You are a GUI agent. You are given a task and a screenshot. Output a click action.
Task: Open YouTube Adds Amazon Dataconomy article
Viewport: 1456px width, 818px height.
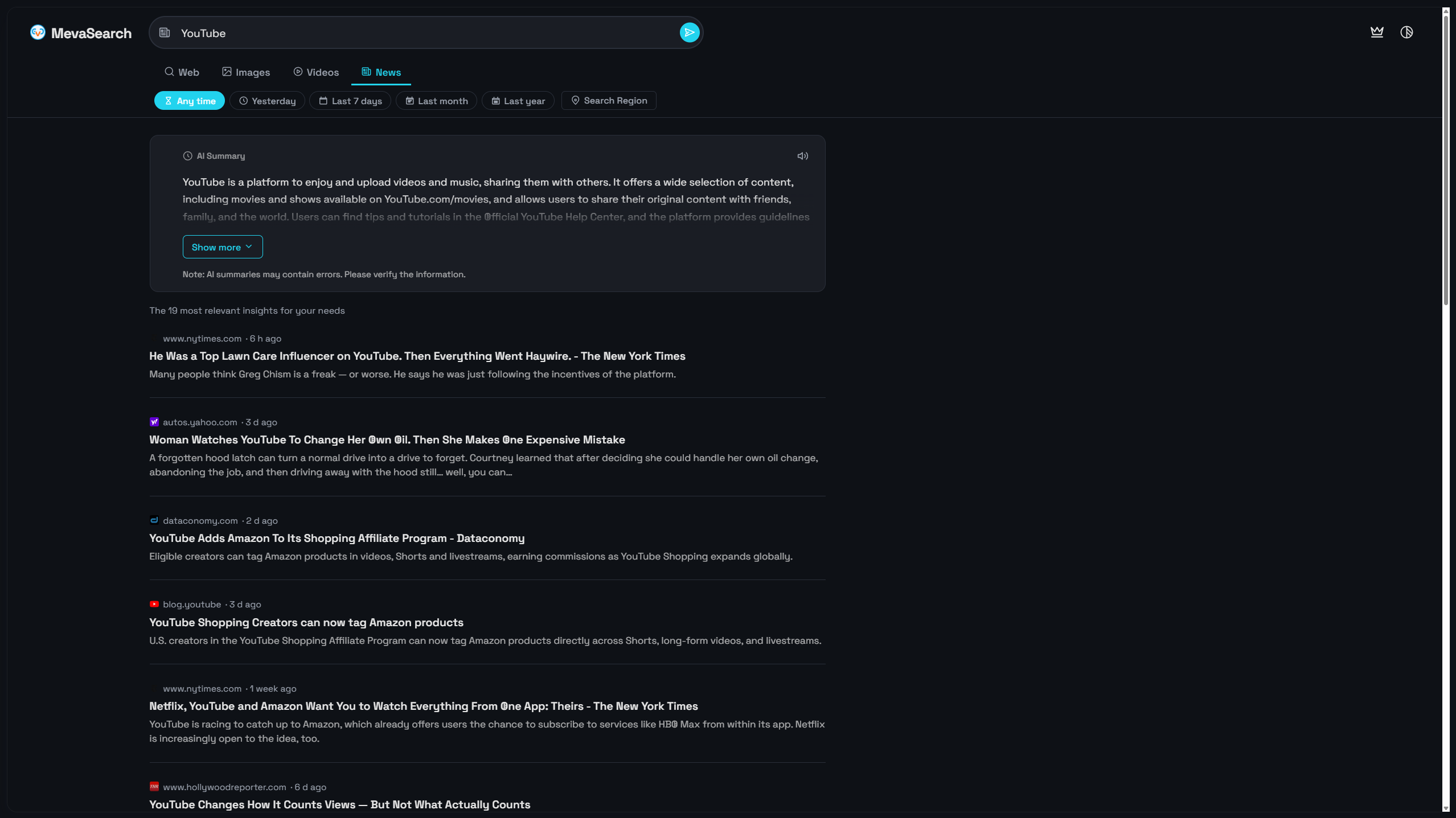[x=337, y=539]
